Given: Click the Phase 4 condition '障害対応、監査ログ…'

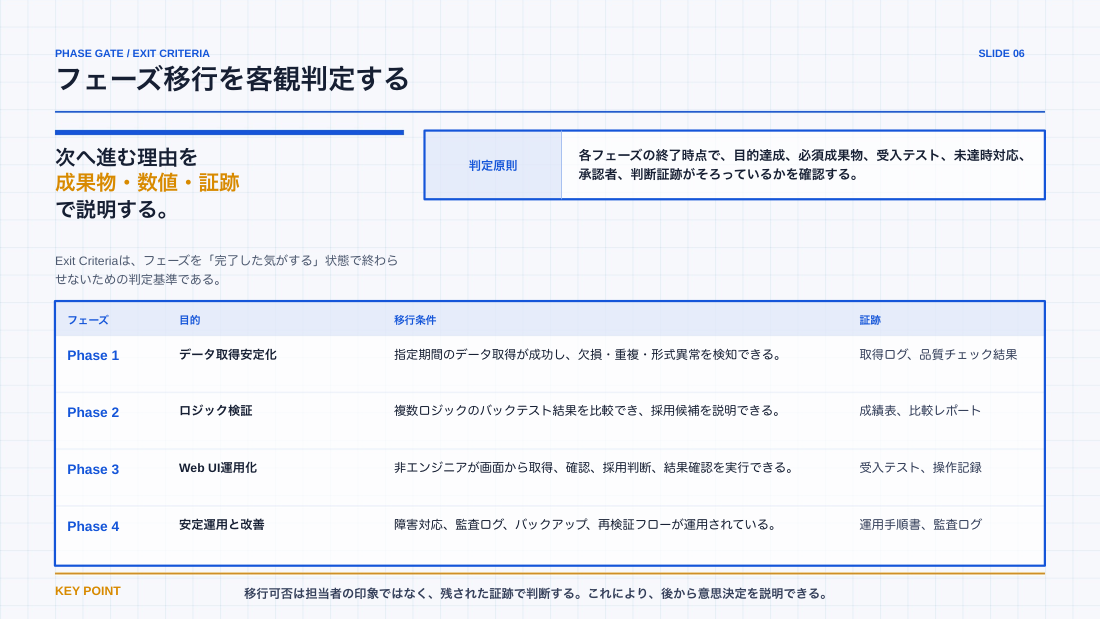Looking at the screenshot, I should (585, 524).
